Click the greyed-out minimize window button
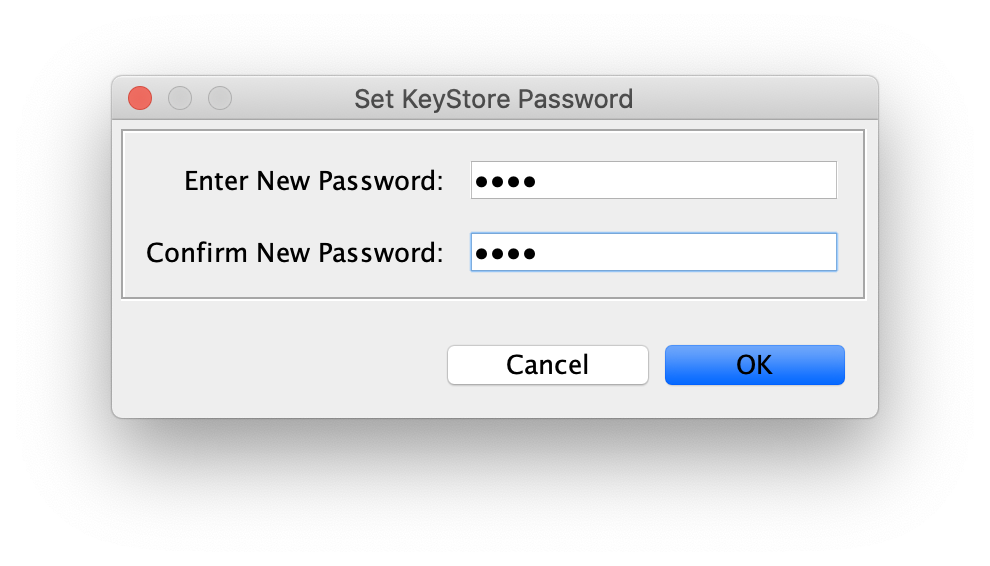 click(180, 98)
